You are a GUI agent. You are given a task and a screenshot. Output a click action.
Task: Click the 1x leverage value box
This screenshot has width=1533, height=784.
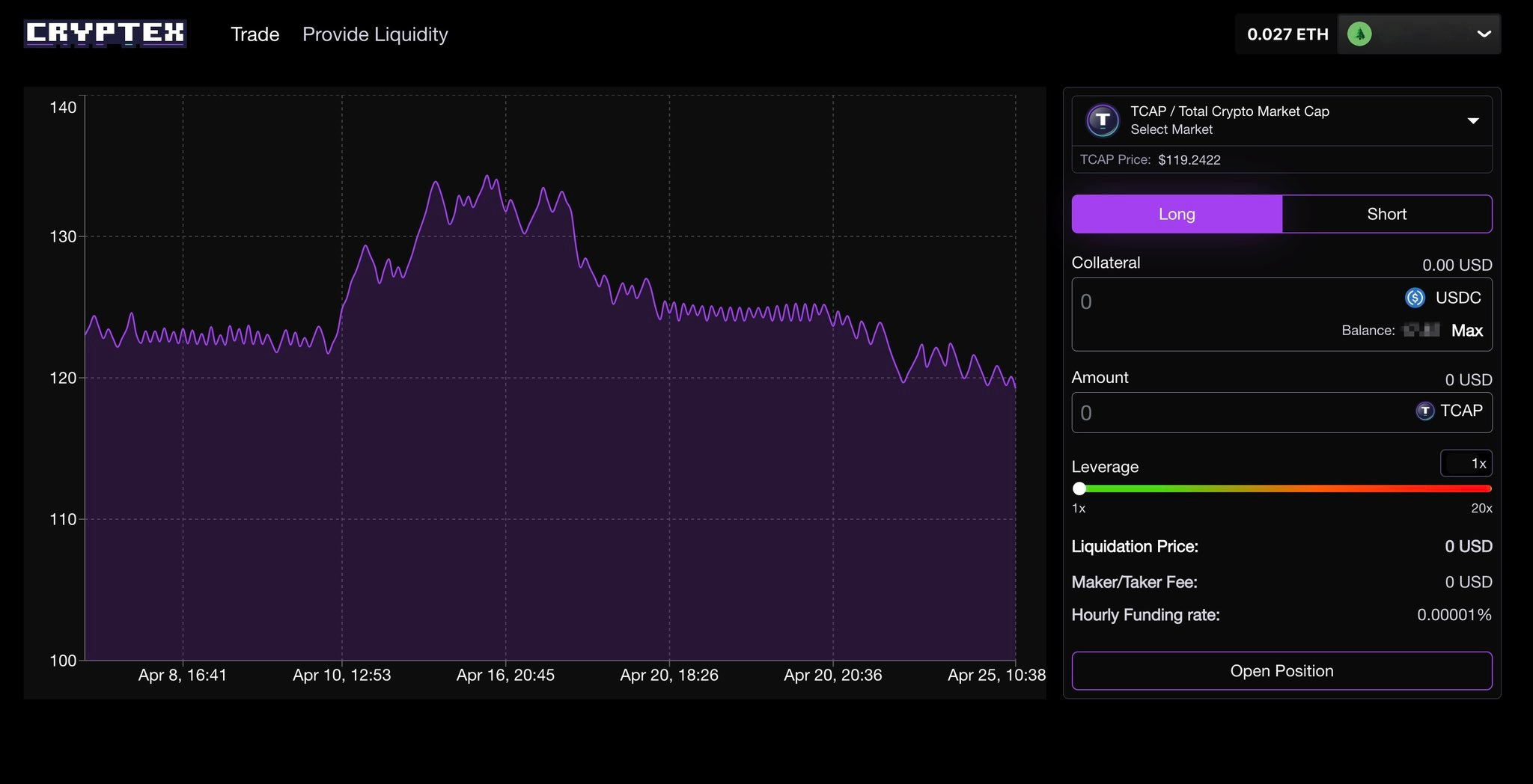(1466, 463)
